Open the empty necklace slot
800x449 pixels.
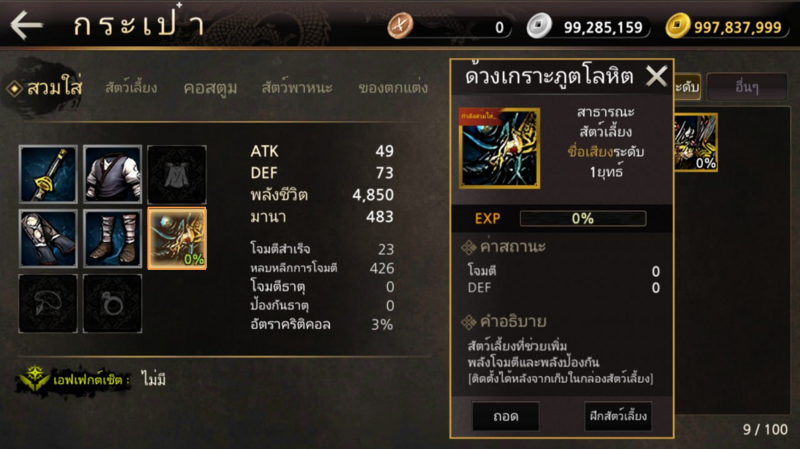[x=48, y=304]
